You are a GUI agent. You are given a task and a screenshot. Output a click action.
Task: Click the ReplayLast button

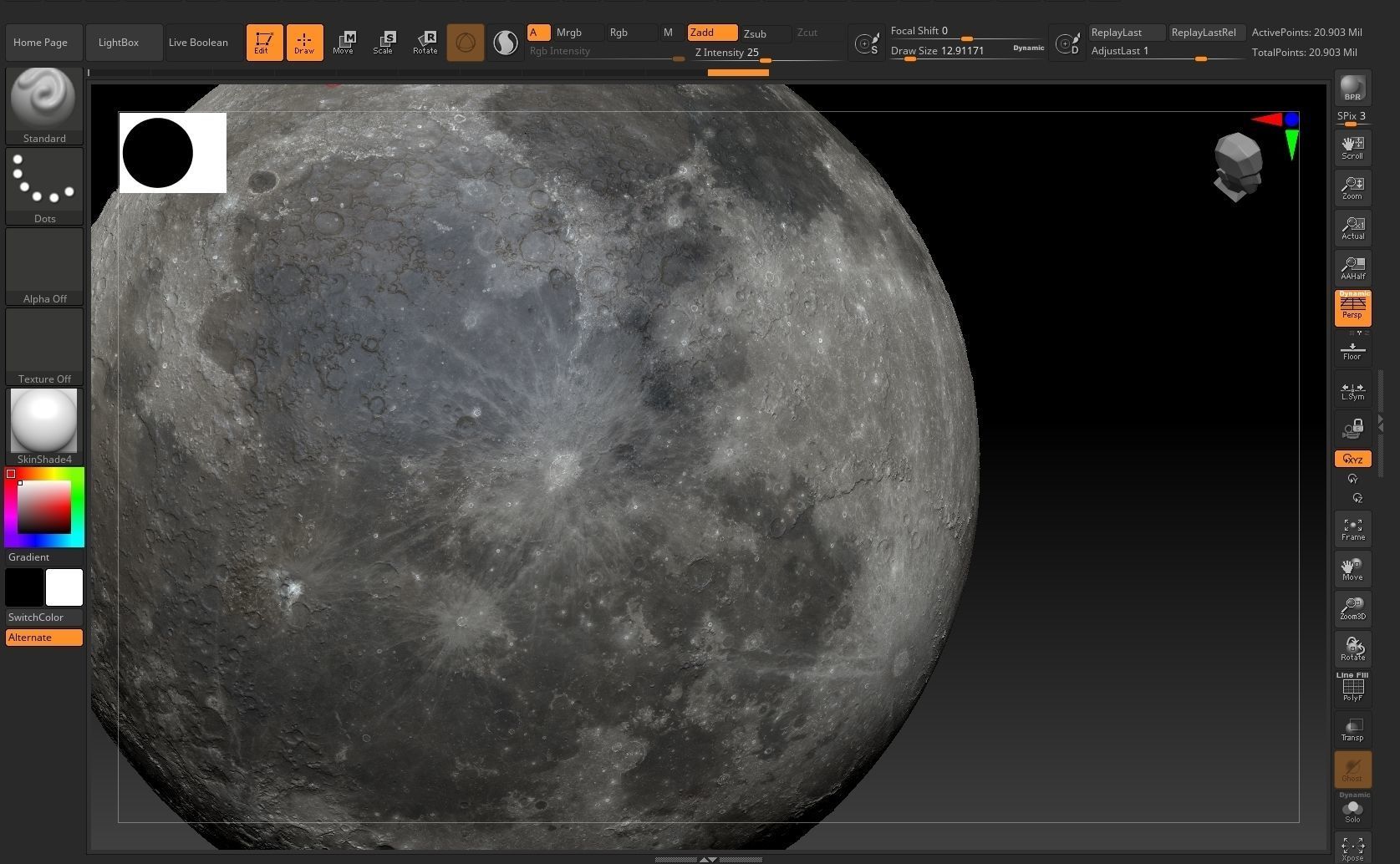1127,33
